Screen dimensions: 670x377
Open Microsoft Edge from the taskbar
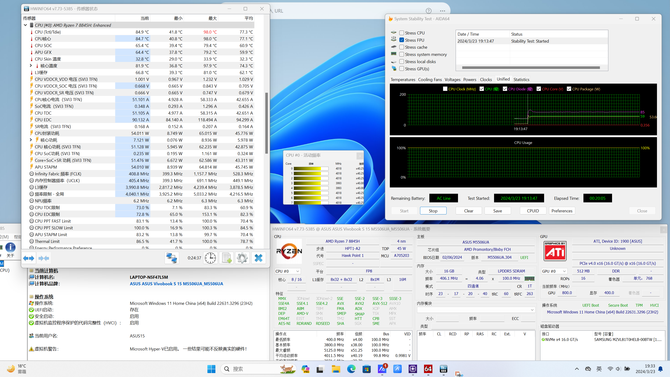351,369
